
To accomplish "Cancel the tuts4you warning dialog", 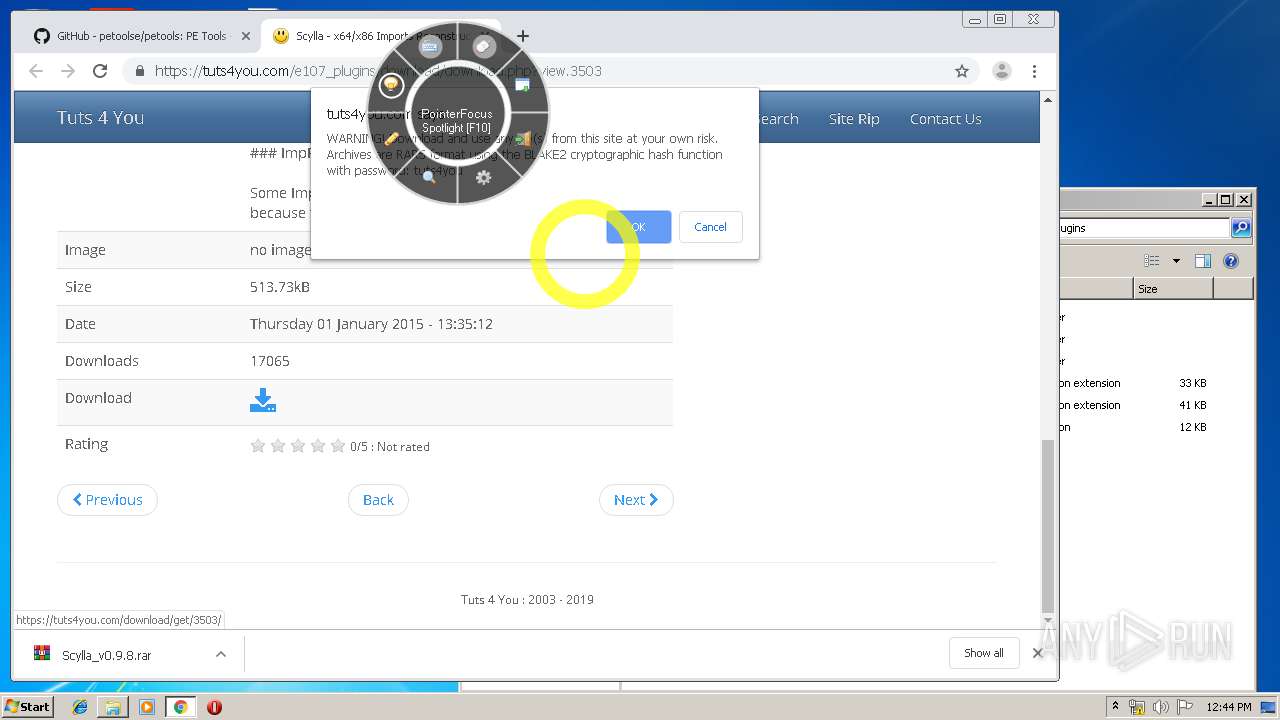I will (710, 227).
